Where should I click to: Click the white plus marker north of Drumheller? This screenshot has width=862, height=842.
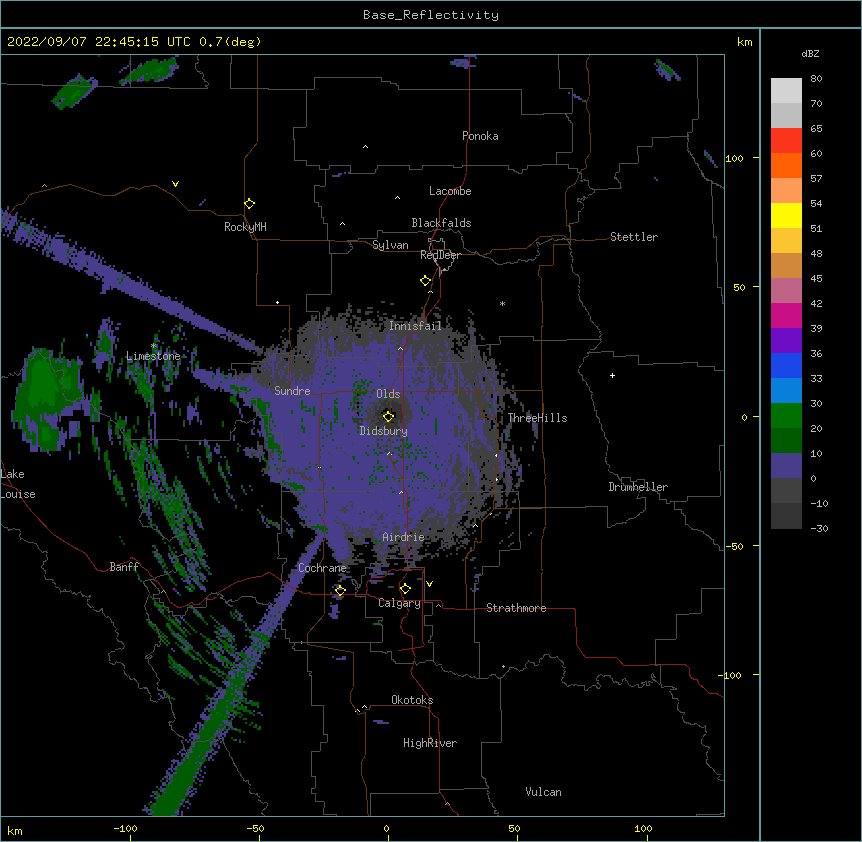pos(612,375)
